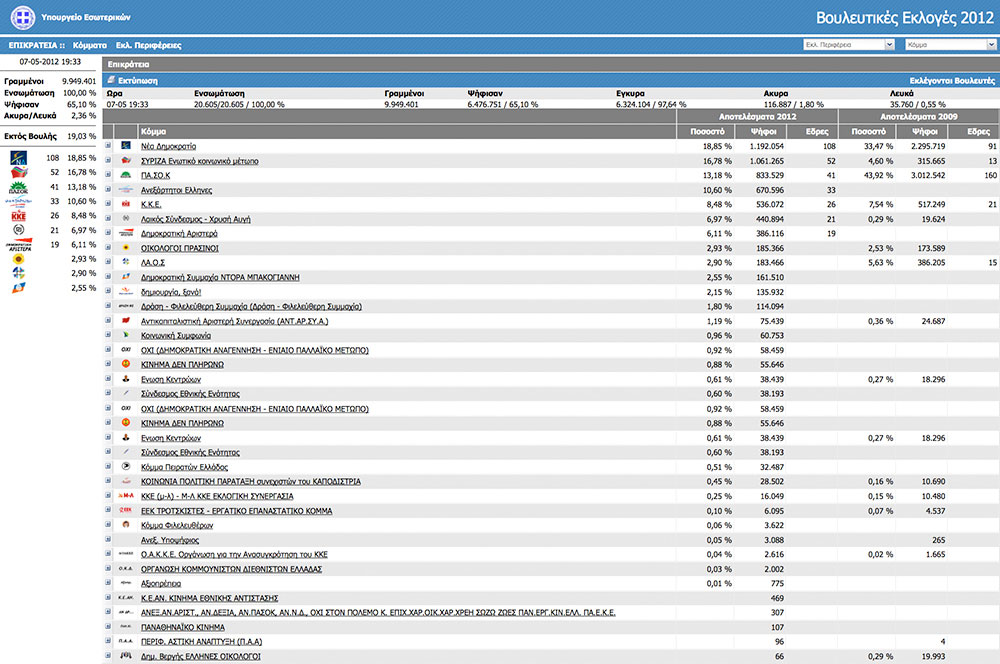Open the Κόμμα dropdown in the header
Screen dimensions: 1000x664
tap(950, 45)
